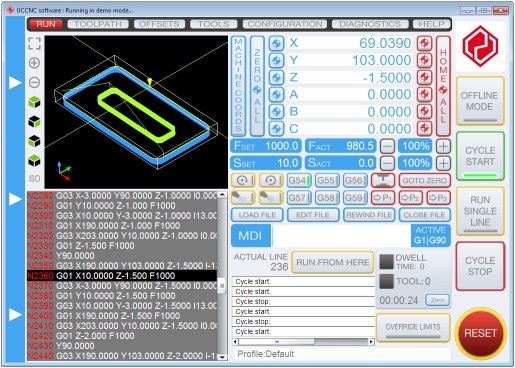Screen dimensions: 515x368
Task: Click the LOAD FILE button
Action: 257,215
